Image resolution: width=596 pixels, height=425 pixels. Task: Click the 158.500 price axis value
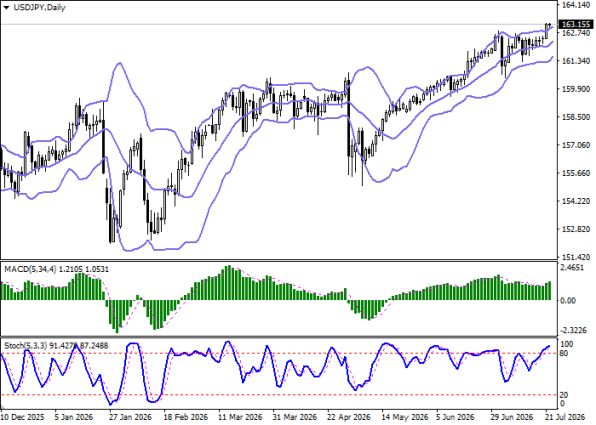pyautogui.click(x=575, y=117)
